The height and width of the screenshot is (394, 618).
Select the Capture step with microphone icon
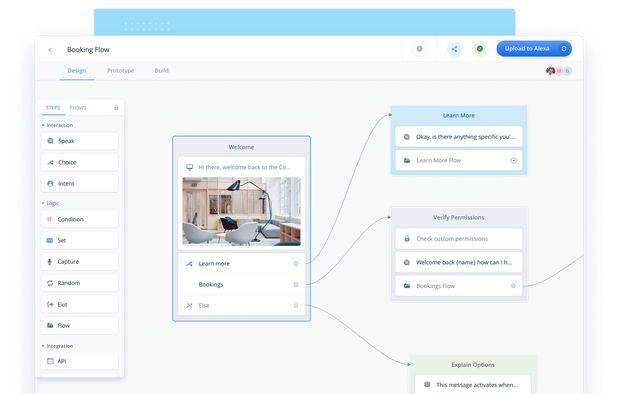(79, 262)
